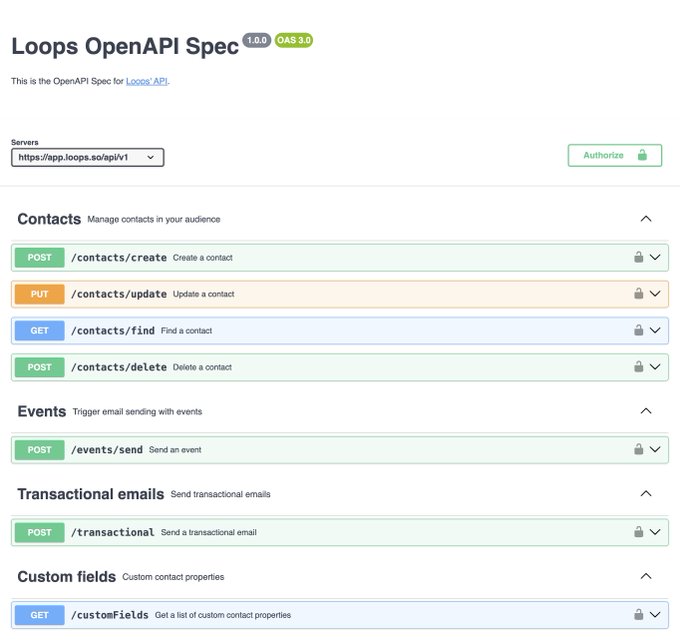This screenshot has width=680, height=644.
Task: Click the OAS 3.0 badge
Action: (x=294, y=40)
